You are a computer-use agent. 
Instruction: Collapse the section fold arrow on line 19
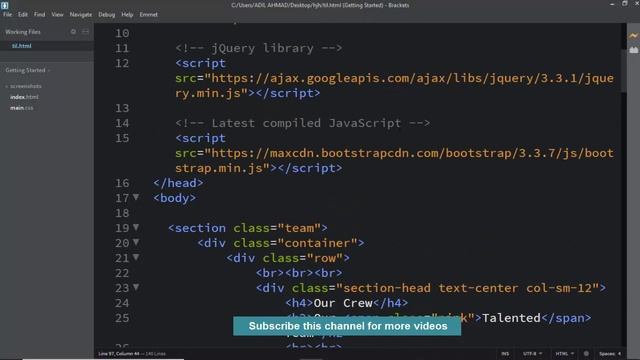(136, 227)
